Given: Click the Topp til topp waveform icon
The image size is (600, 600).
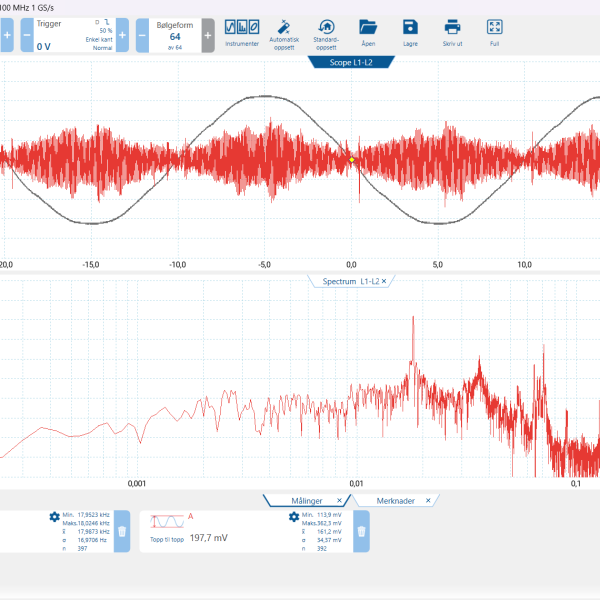Looking at the screenshot, I should click(167, 522).
